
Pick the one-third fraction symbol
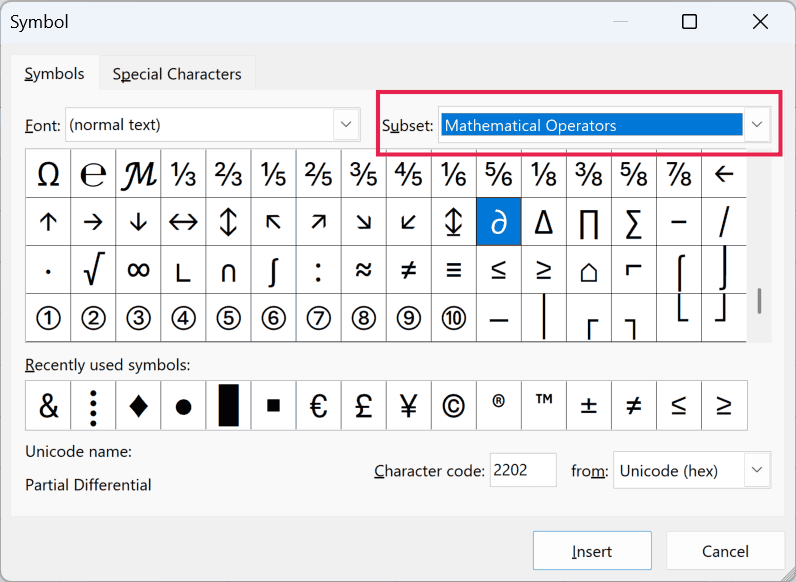183,174
